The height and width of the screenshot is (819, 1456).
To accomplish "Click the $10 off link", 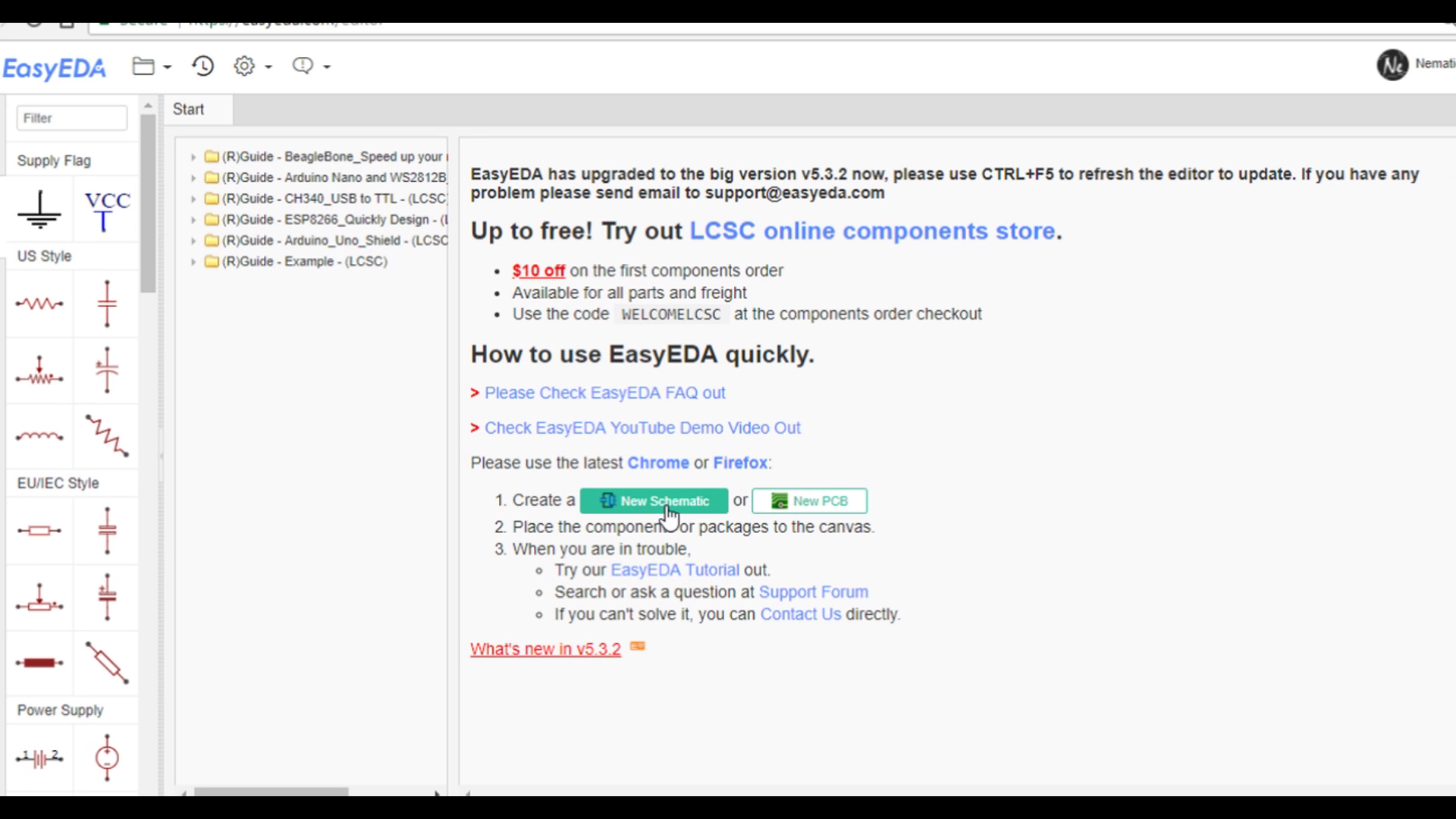I will 538,271.
